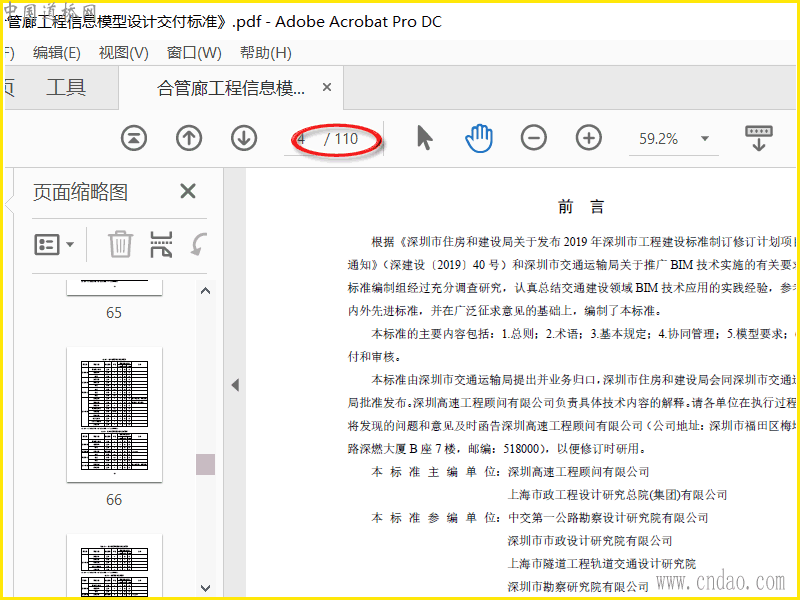Open the 帮助(H) menu
The height and width of the screenshot is (600, 800).
[266, 53]
